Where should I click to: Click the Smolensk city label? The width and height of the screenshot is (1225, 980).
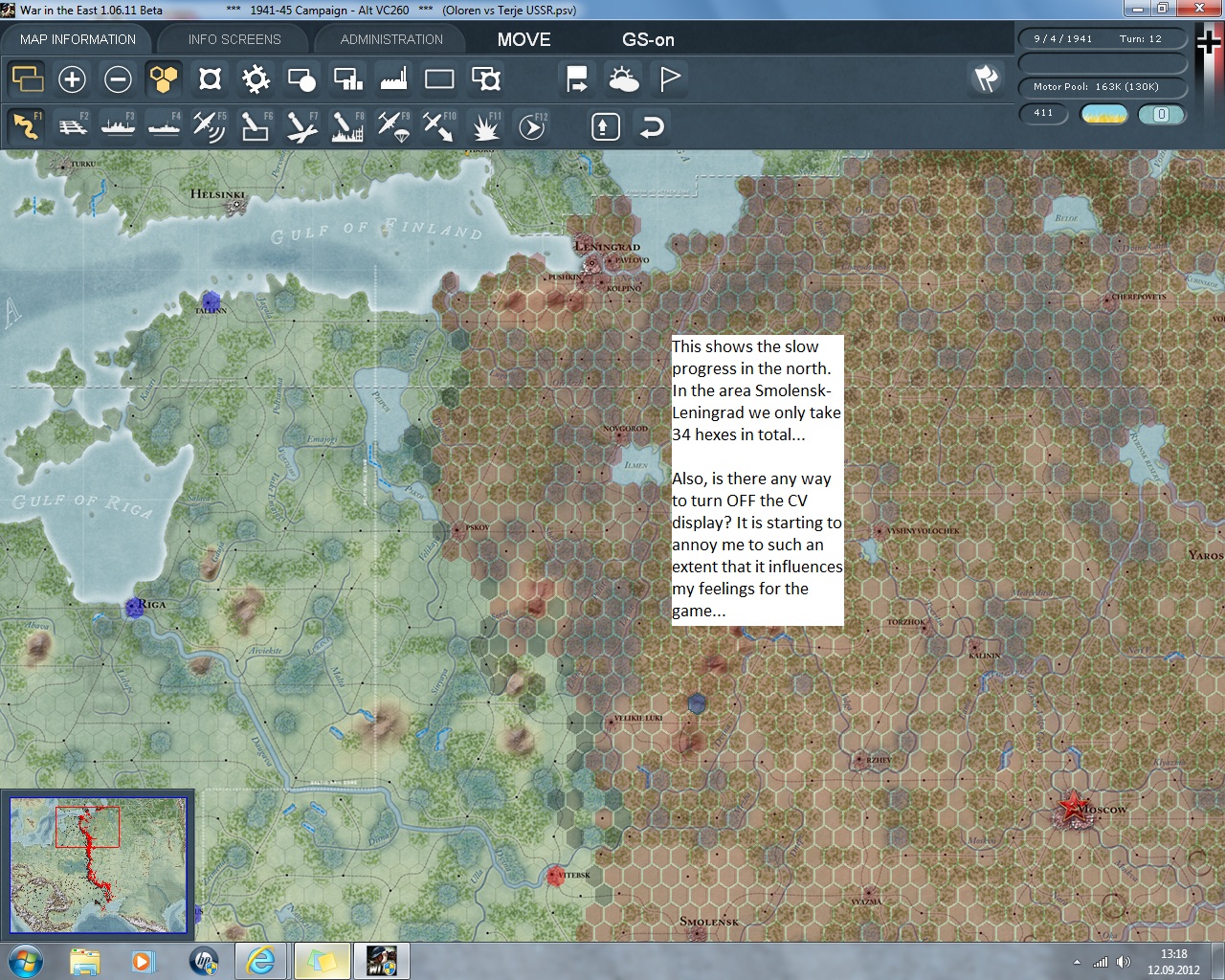click(709, 922)
